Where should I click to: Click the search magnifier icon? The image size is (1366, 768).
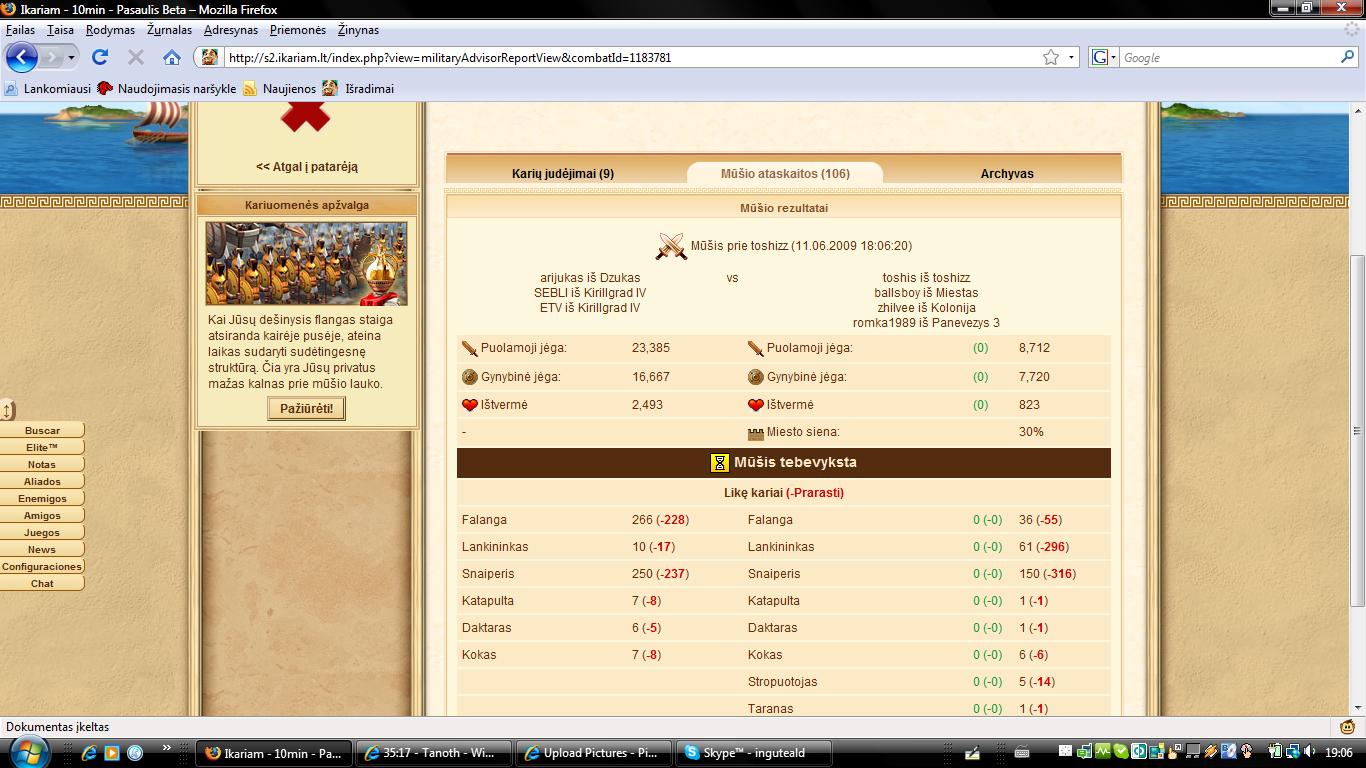pos(1347,57)
